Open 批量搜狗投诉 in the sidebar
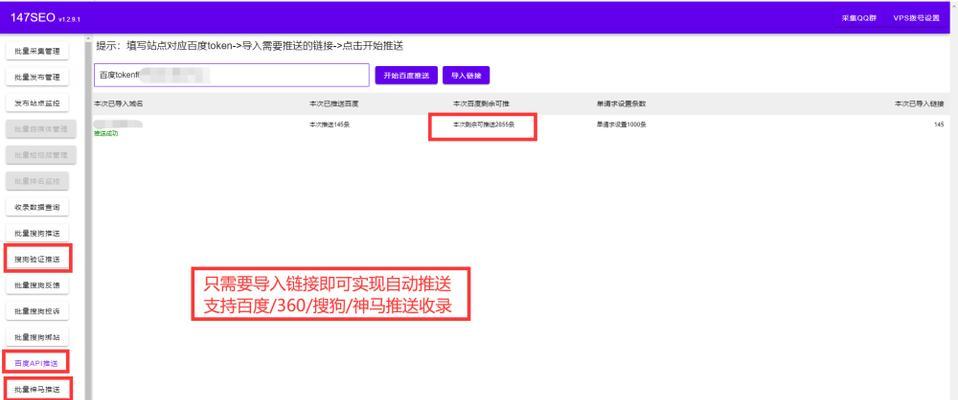This screenshot has width=958, height=400. (x=37, y=311)
